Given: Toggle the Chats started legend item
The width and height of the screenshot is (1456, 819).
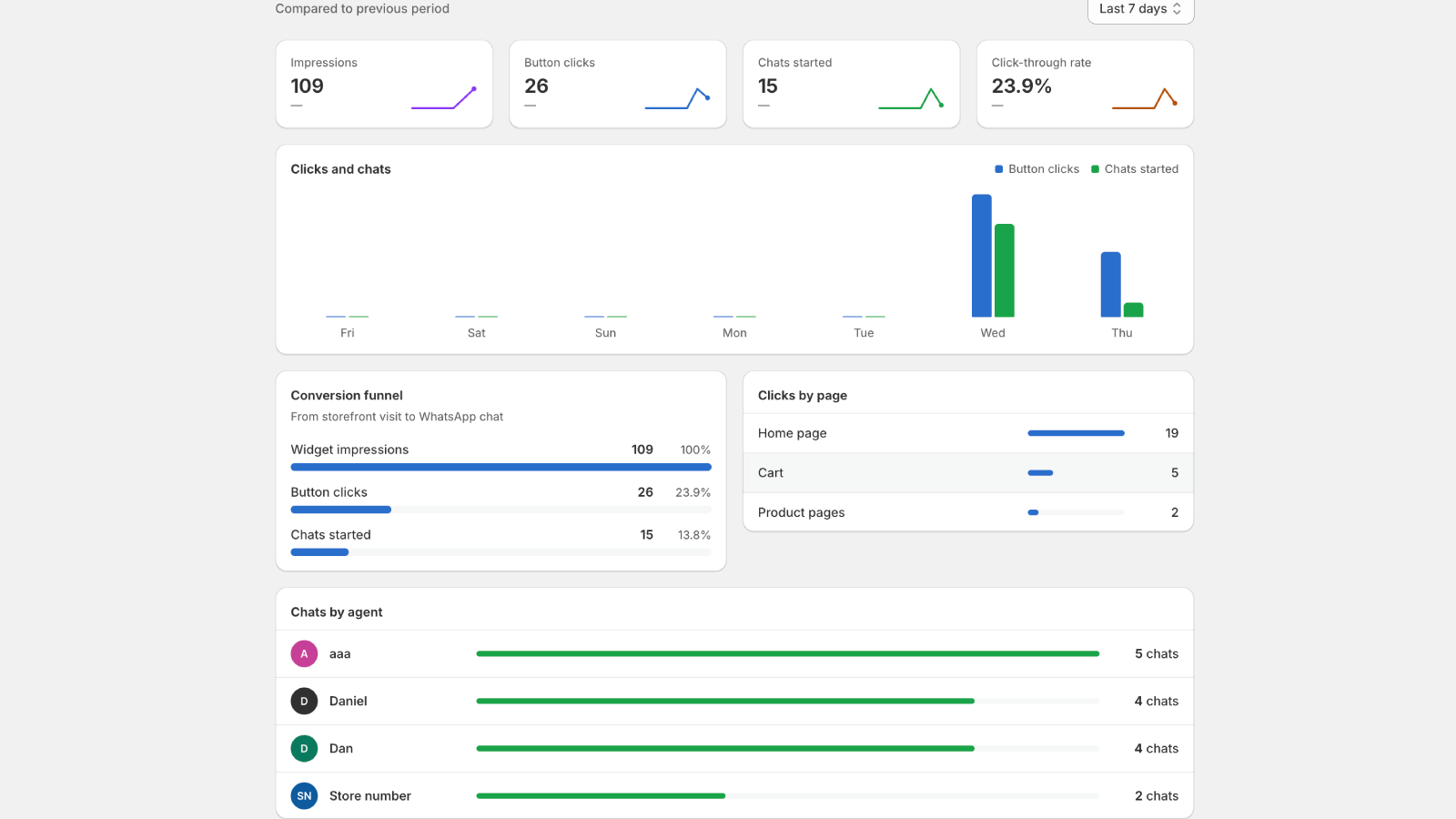Looking at the screenshot, I should tap(1135, 169).
